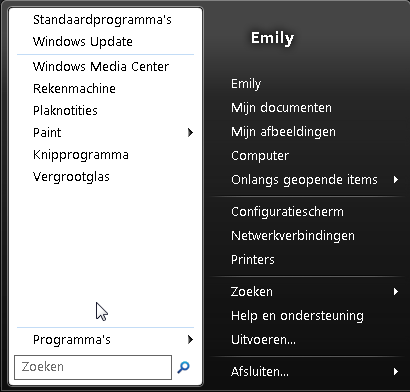Expand the Paint jump list arrow
Image resolution: width=410 pixels, height=392 pixels.
point(190,133)
